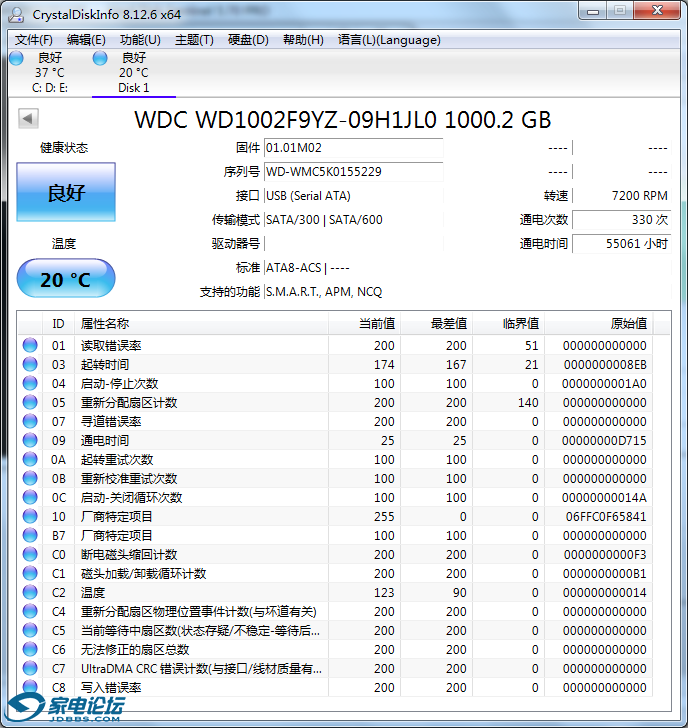The height and width of the screenshot is (728, 688).
Task: Open the 语言(L)(Language) menu
Action: tap(389, 40)
